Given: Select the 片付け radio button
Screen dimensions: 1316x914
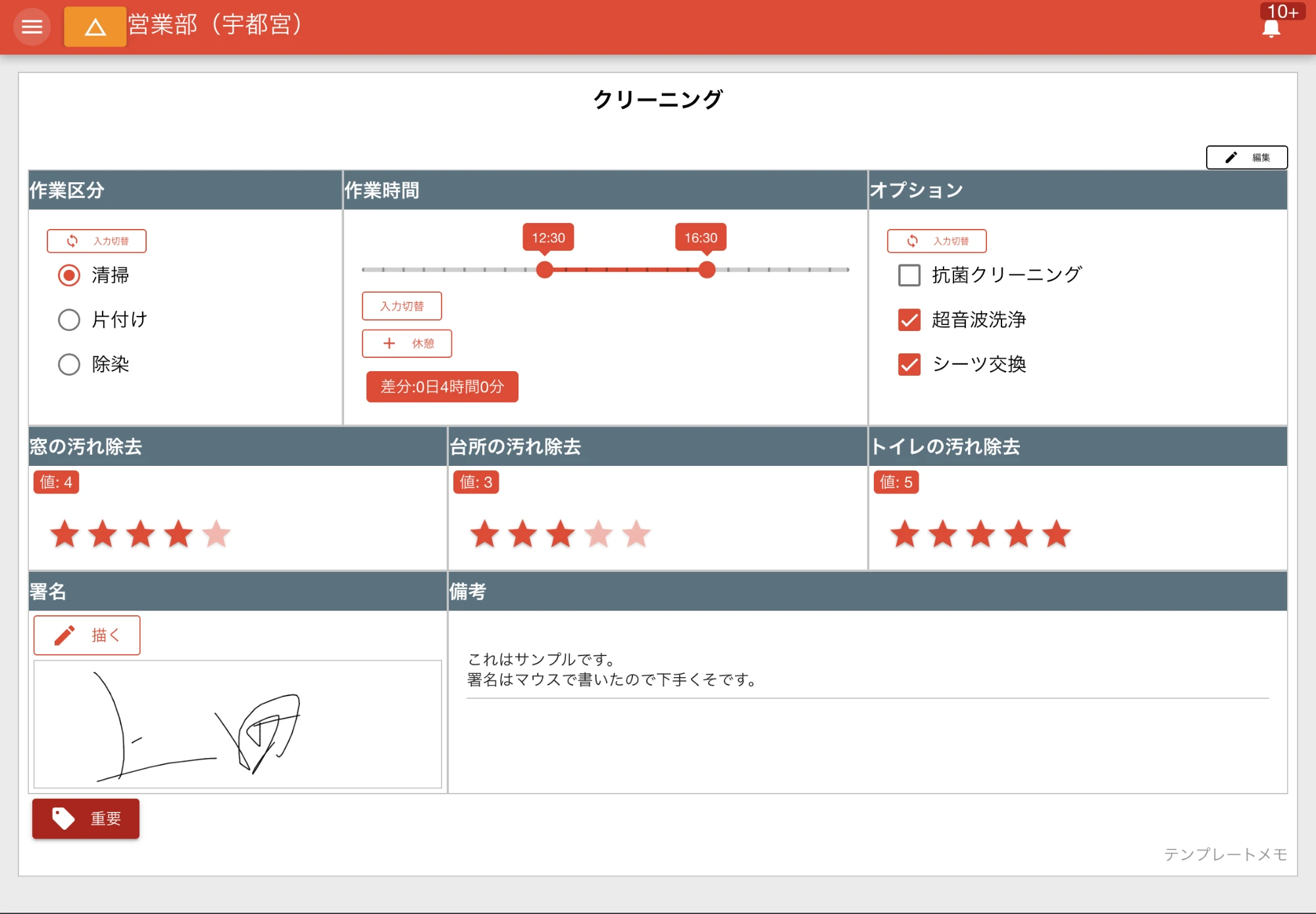Looking at the screenshot, I should click(x=68, y=320).
